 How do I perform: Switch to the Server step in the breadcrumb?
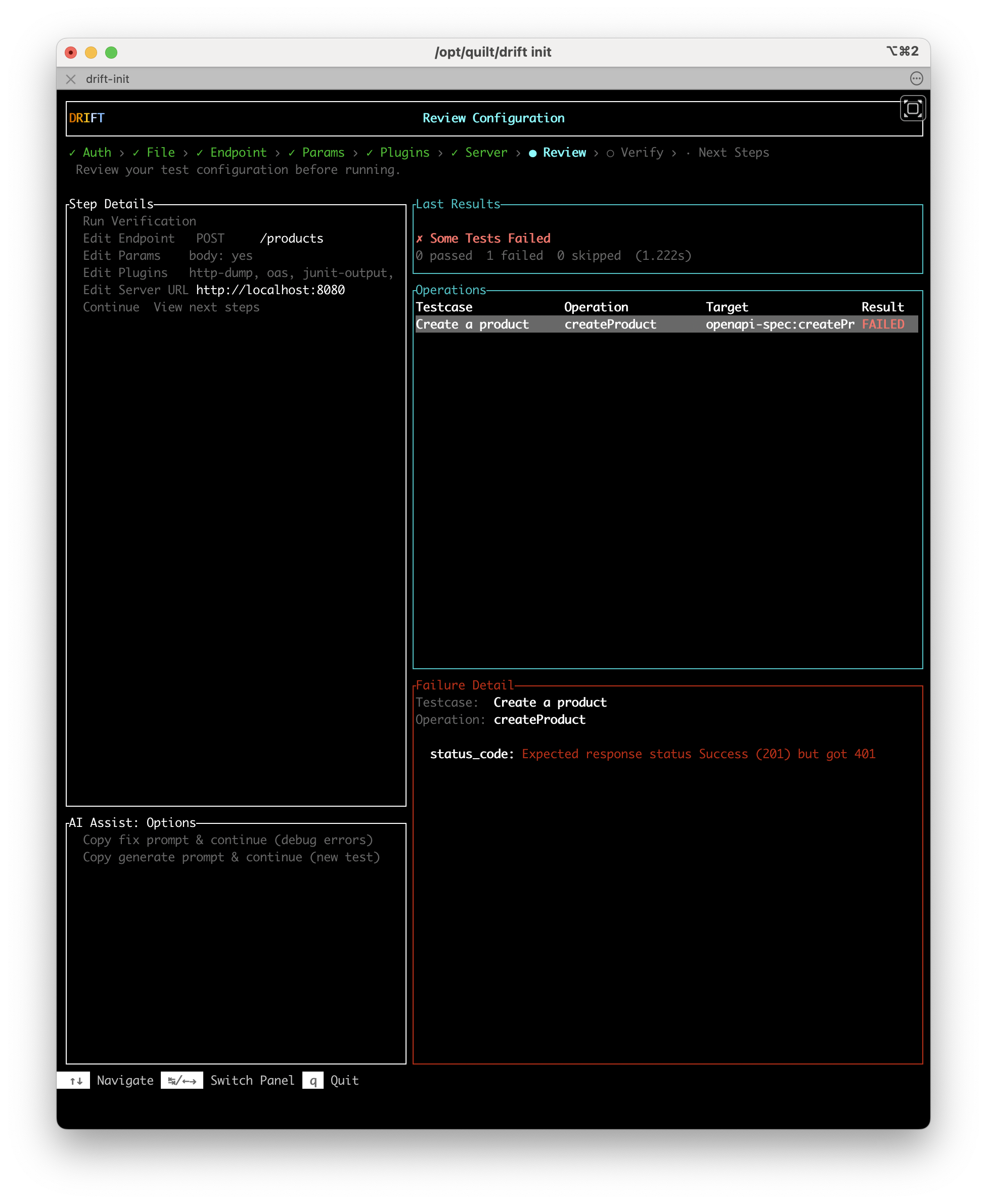pos(485,152)
